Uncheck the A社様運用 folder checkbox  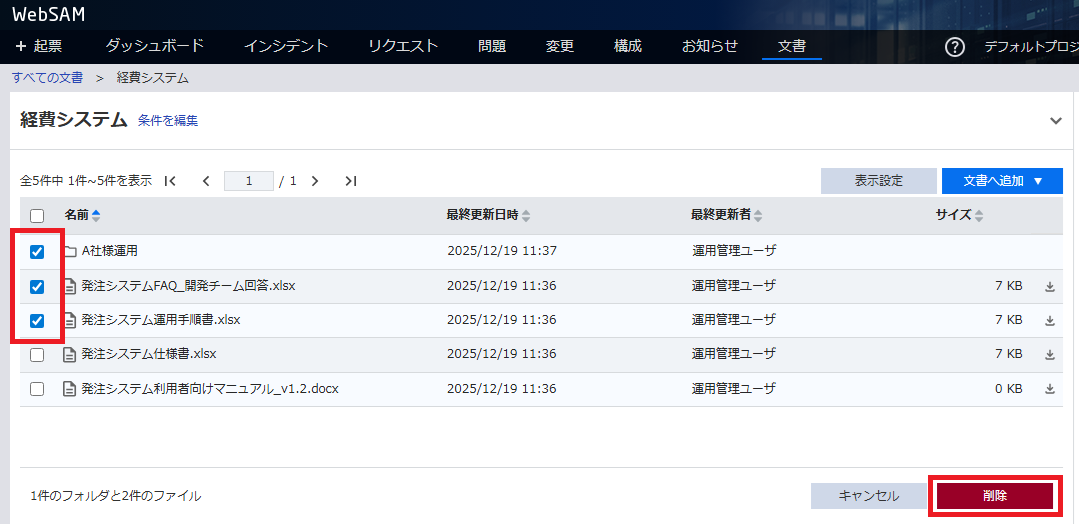(37, 252)
